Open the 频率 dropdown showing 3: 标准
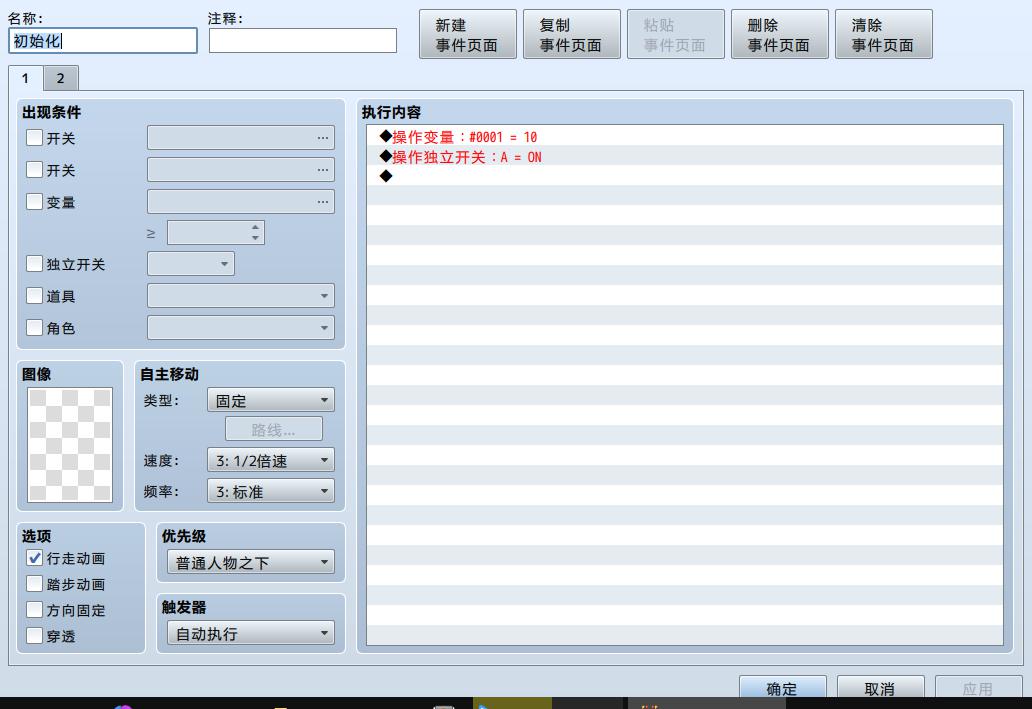This screenshot has height=709, width=1032. tap(271, 491)
